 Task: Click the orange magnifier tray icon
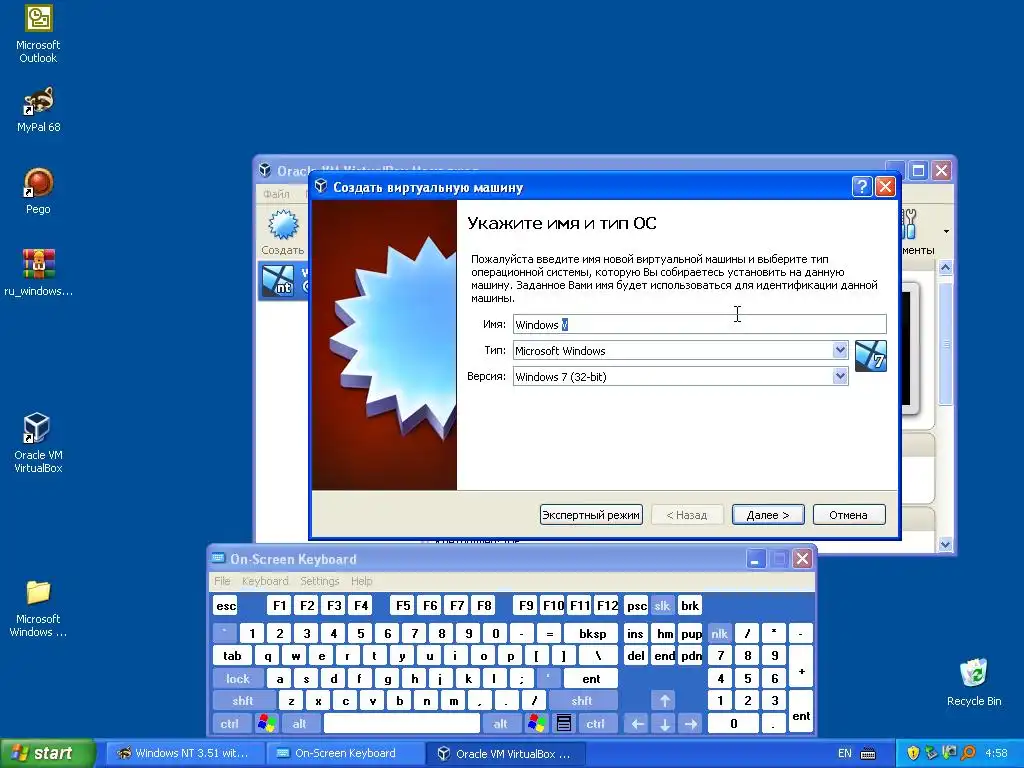(968, 754)
